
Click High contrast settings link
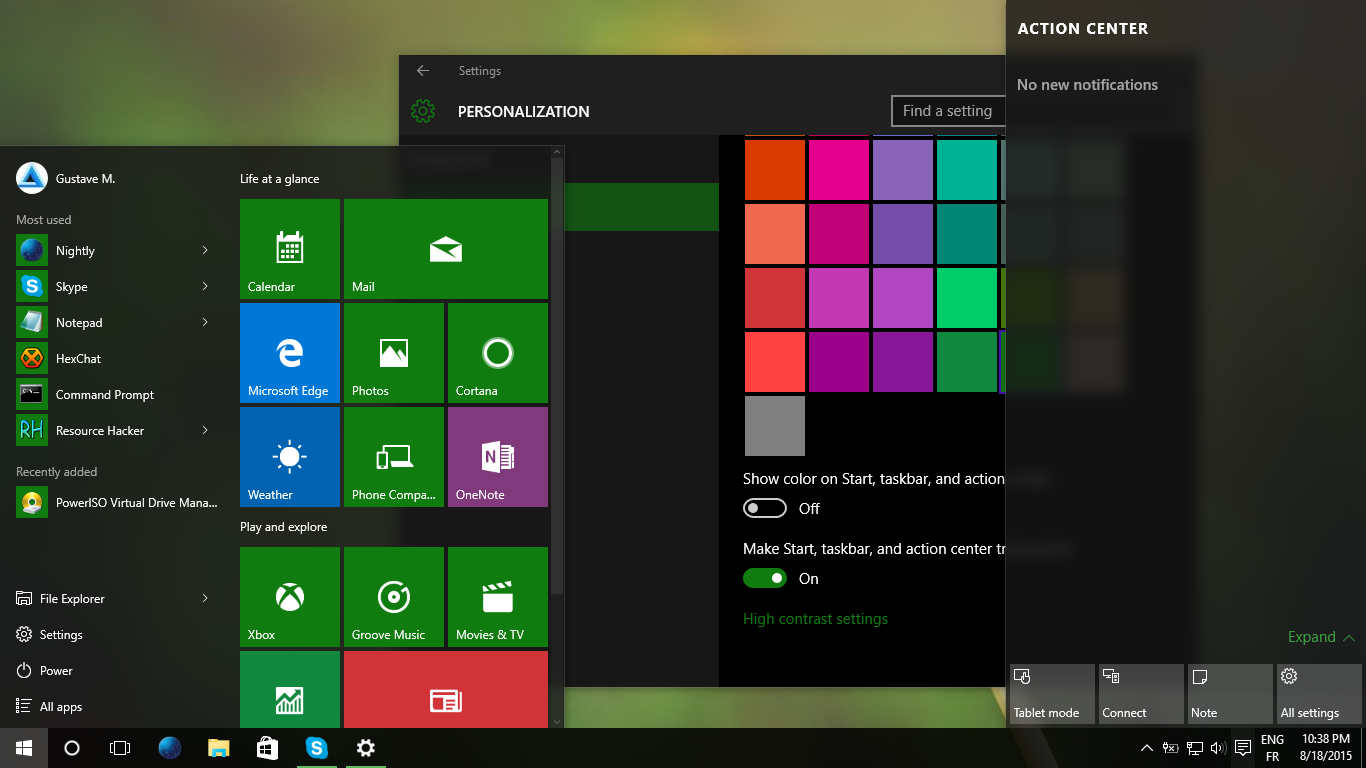tap(815, 619)
